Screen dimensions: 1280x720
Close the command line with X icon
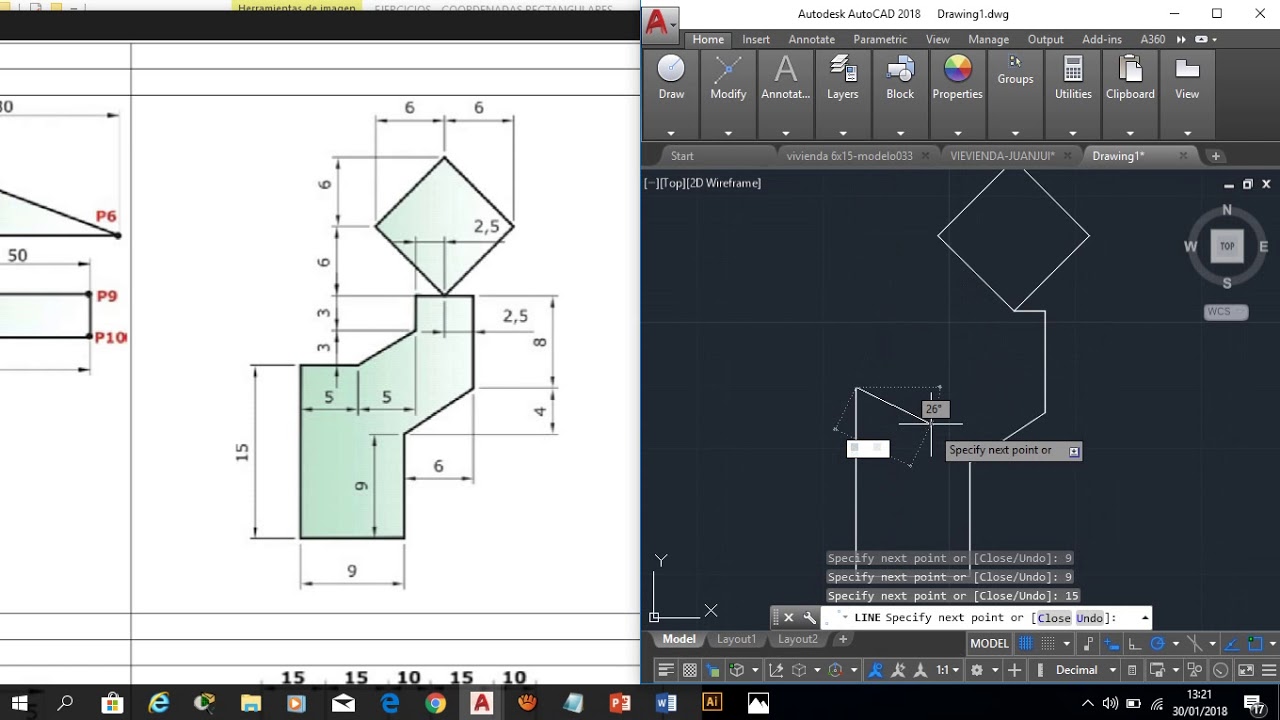click(x=788, y=617)
